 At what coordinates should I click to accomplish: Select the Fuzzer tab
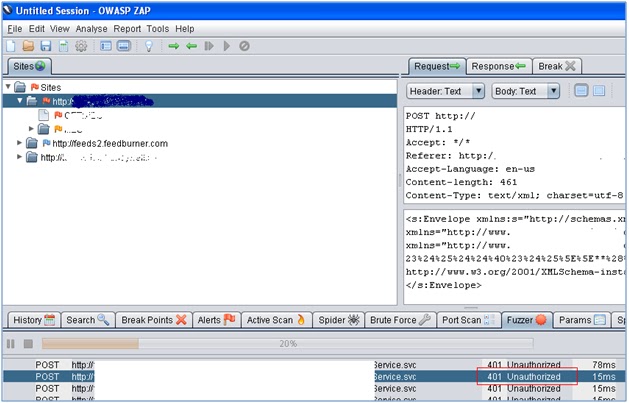click(527, 320)
